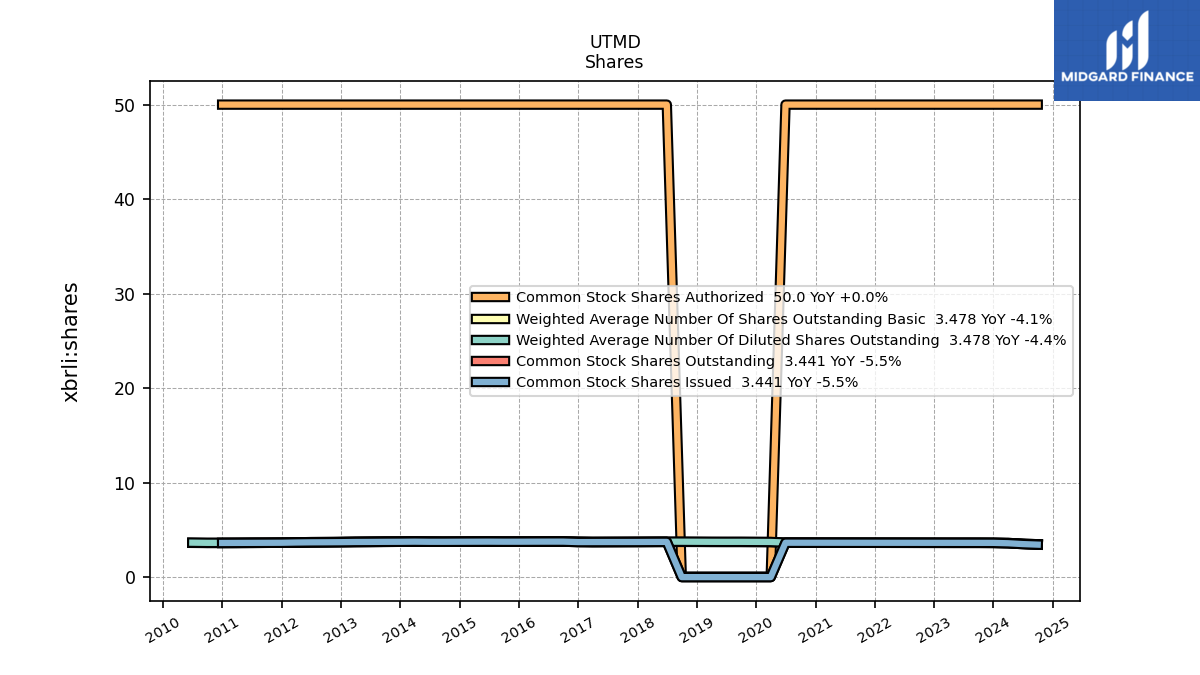Click the y-axis tick label 10
Image resolution: width=1200 pixels, height=675 pixels.
pyautogui.click(x=126, y=483)
